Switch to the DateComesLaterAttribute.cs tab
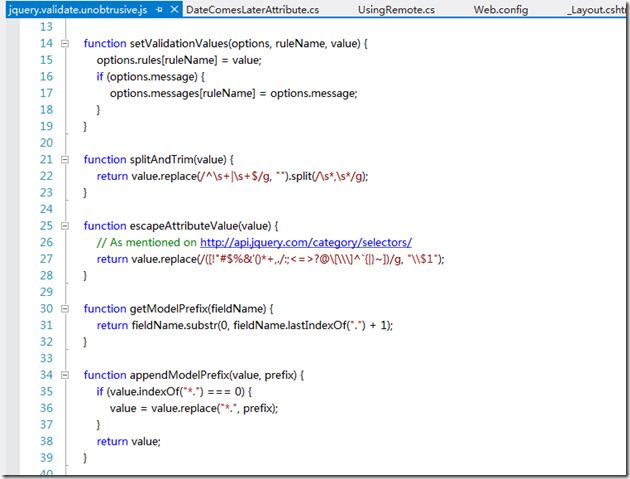 pyautogui.click(x=253, y=10)
